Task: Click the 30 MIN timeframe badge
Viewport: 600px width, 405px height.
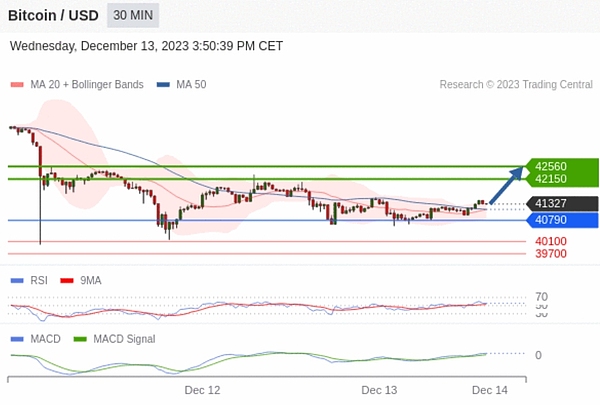Action: click(x=133, y=16)
